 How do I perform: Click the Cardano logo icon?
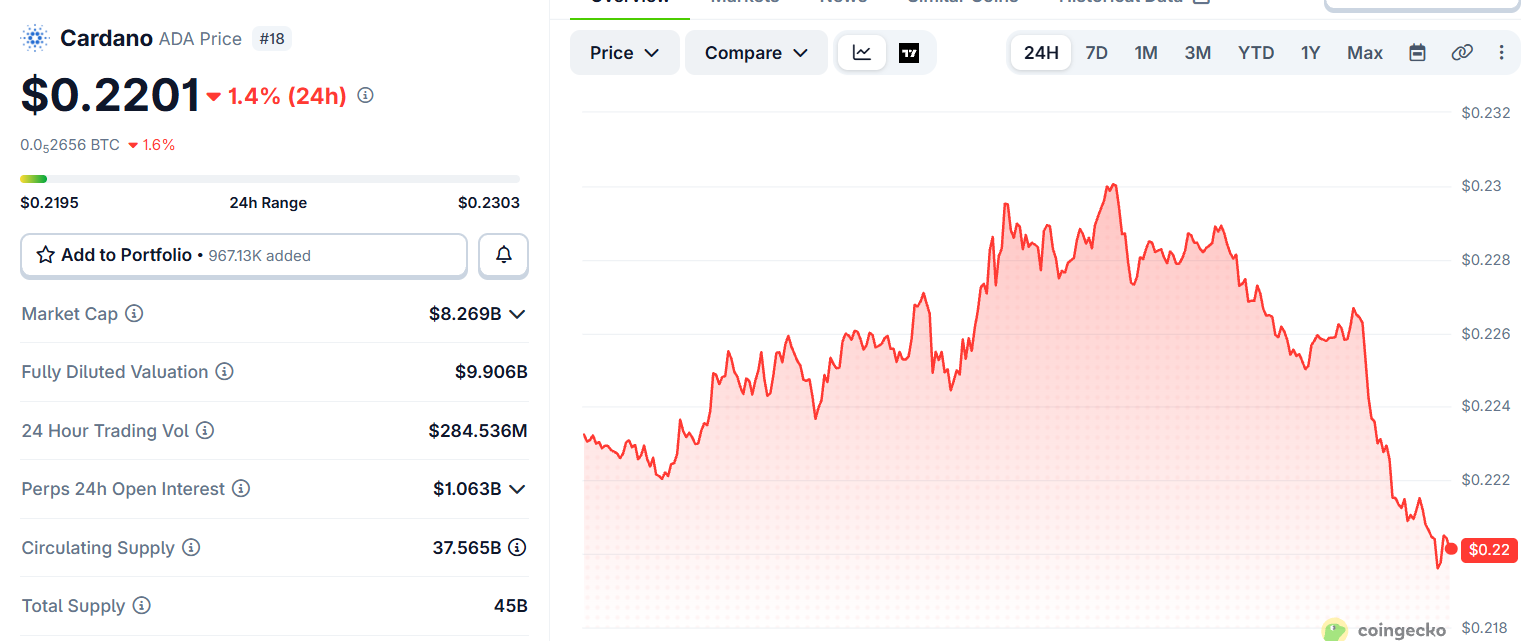(35, 39)
